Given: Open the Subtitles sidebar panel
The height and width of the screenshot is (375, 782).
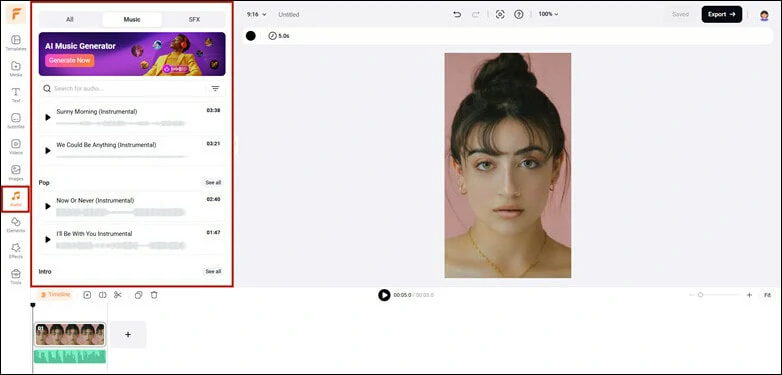Looking at the screenshot, I should (16, 121).
